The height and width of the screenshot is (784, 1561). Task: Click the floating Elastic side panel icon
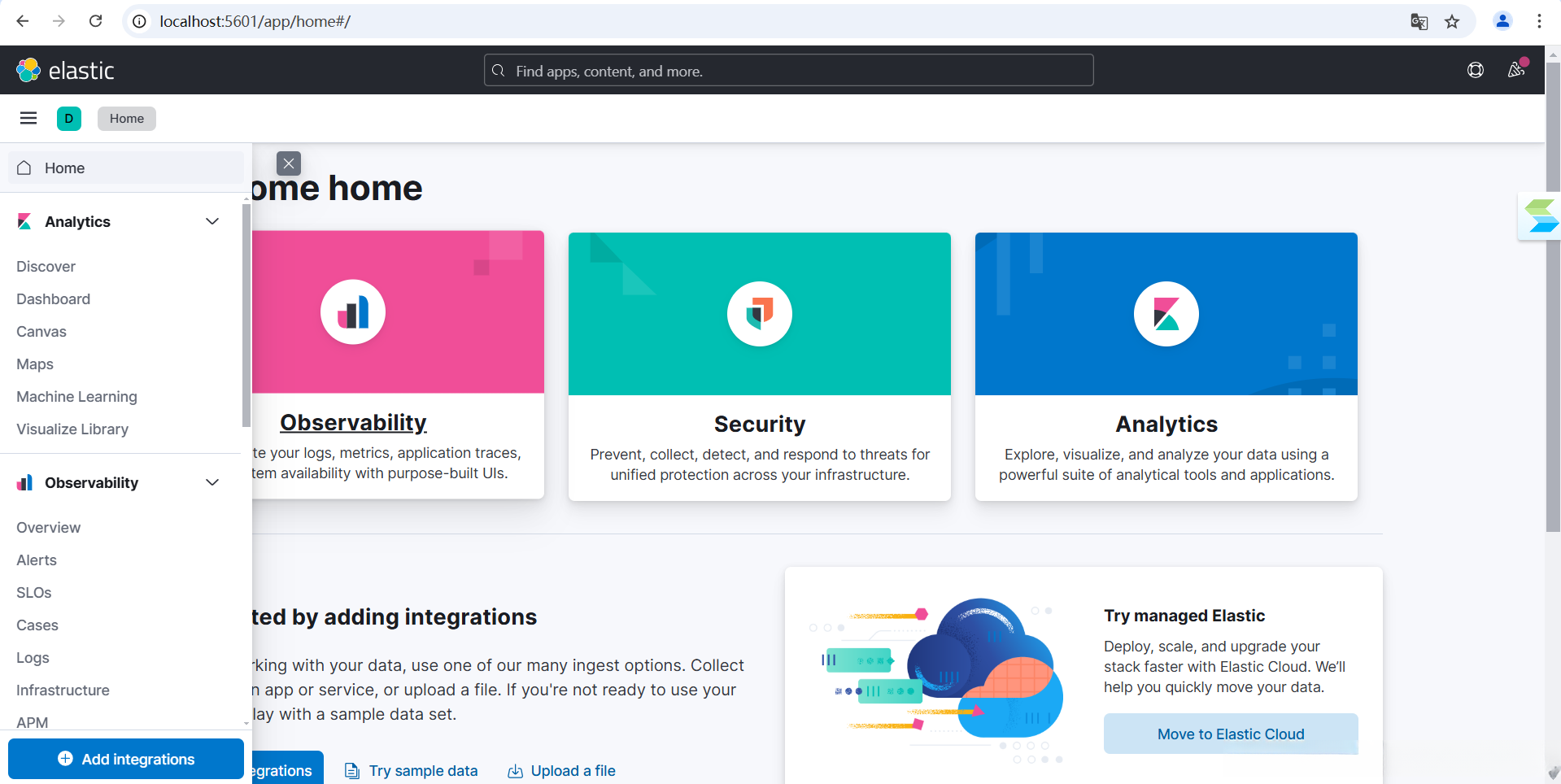(x=1540, y=216)
